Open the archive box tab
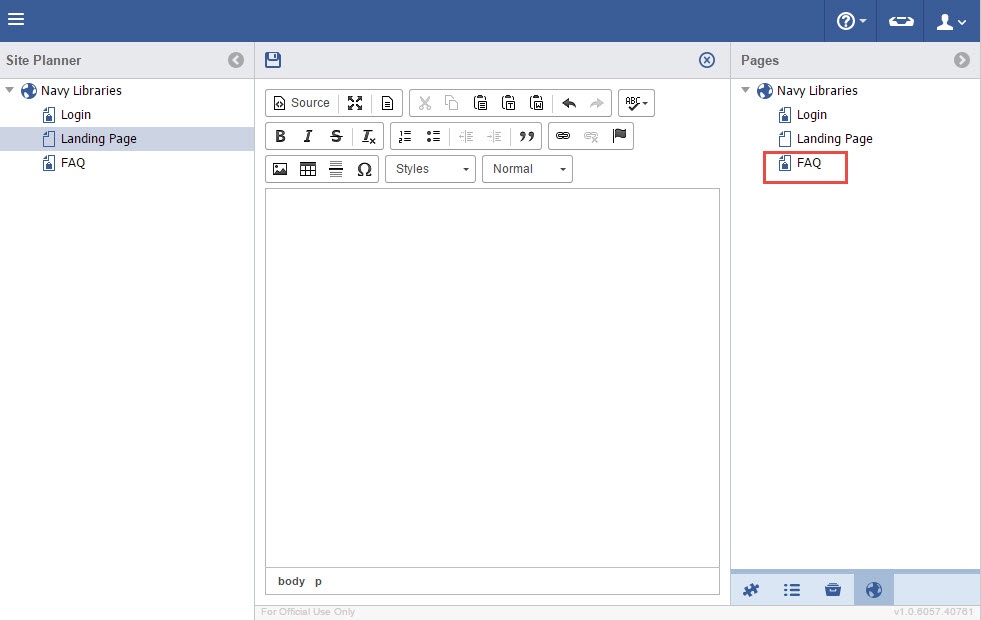 point(832,590)
